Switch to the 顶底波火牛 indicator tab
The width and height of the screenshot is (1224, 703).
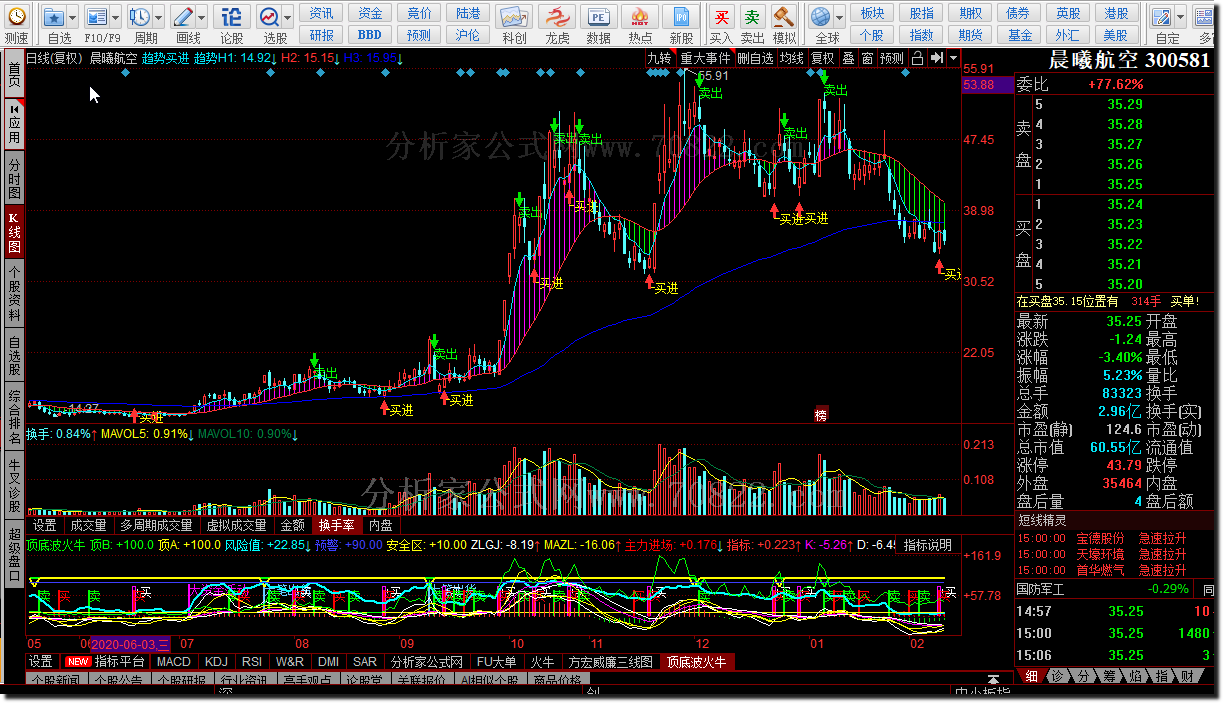pyautogui.click(x=695, y=662)
